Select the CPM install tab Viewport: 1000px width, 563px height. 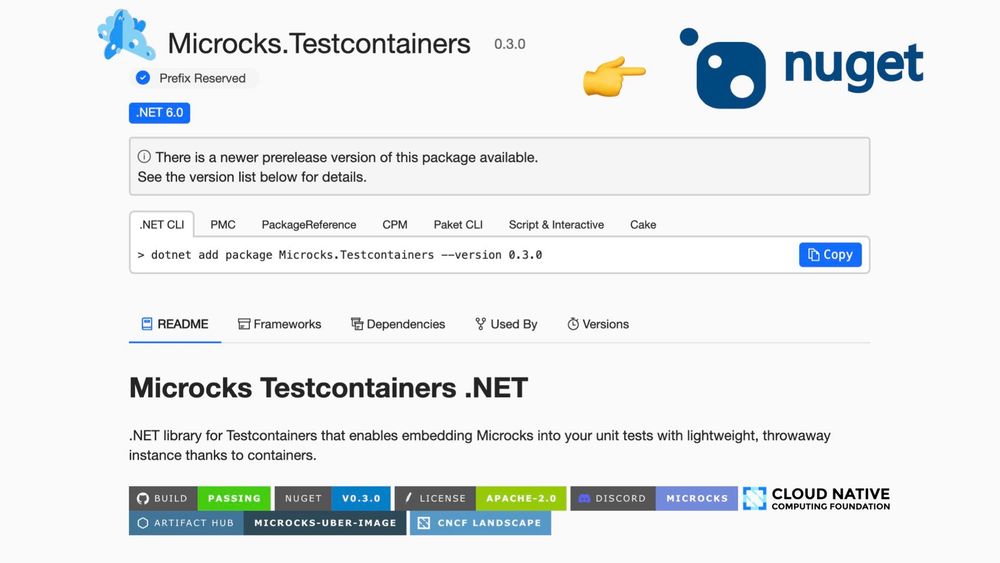point(395,224)
